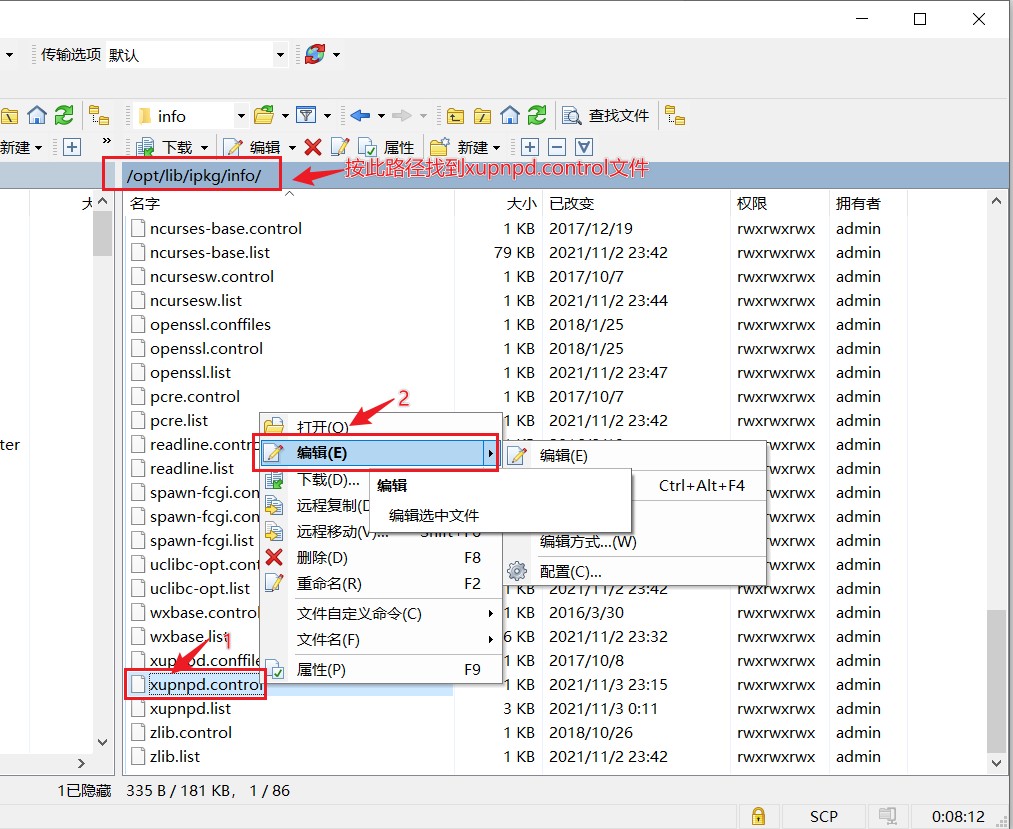Click the SCP protocol status label
Screen dimensions: 1013x829
click(x=822, y=816)
